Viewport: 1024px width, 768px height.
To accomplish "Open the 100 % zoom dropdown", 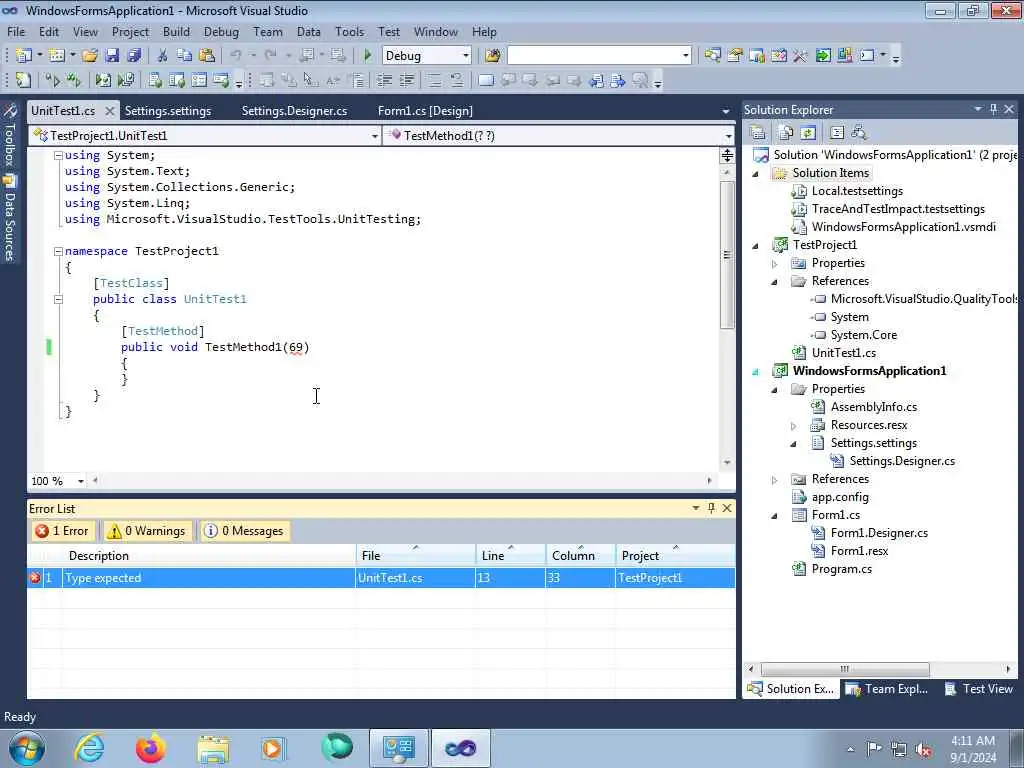I will pos(80,481).
